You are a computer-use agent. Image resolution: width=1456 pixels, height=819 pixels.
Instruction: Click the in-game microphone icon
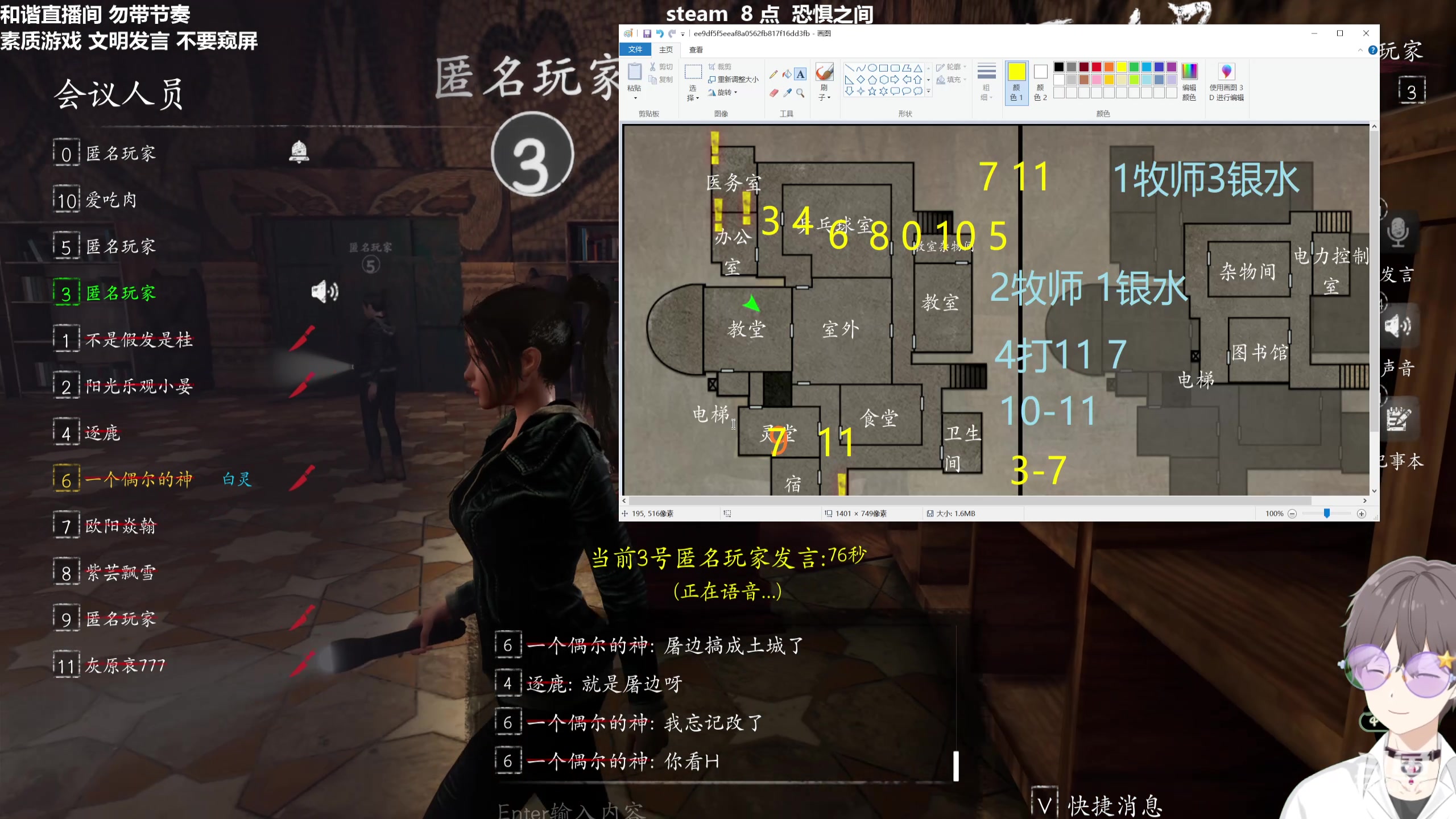pyautogui.click(x=1397, y=232)
